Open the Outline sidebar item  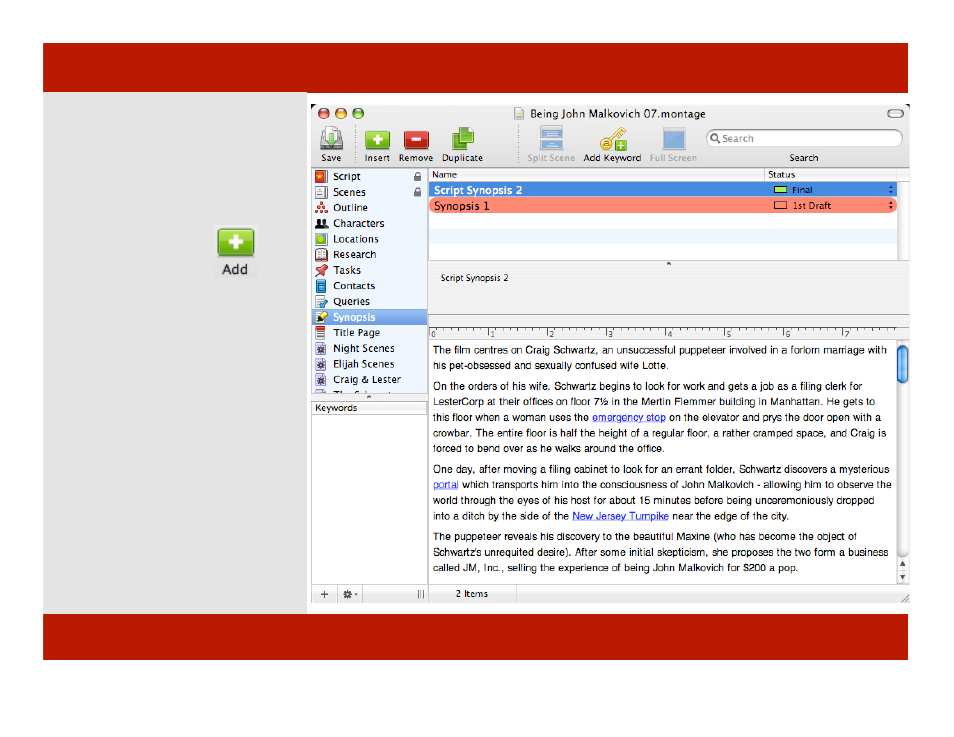coord(368,208)
